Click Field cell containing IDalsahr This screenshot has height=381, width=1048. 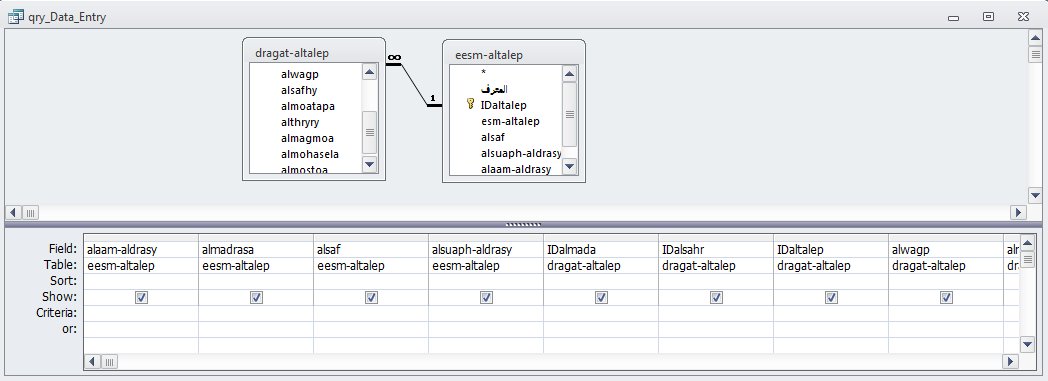[x=716, y=249]
